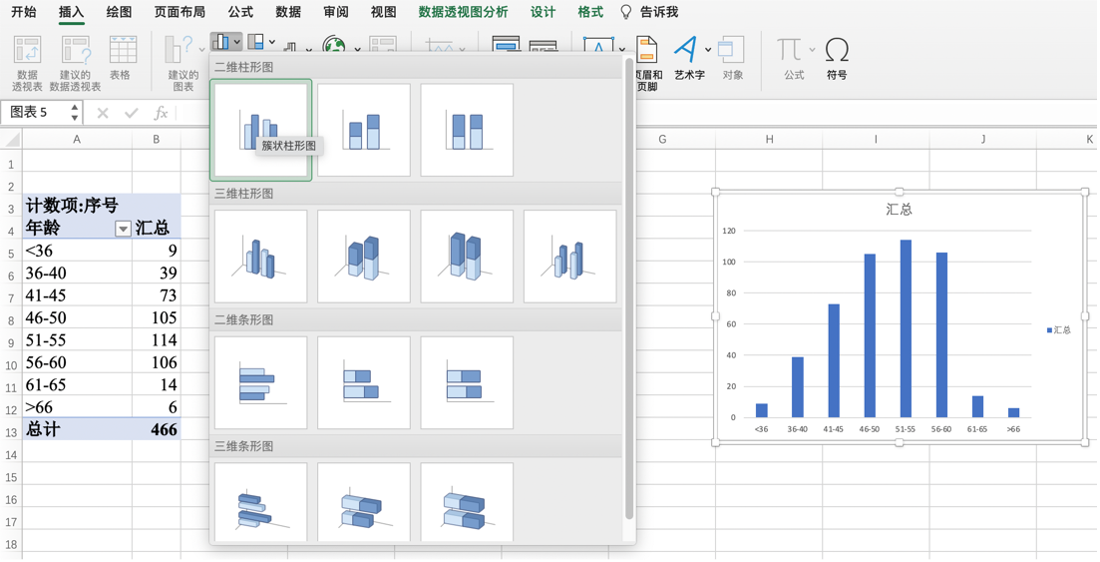Open the 数据透视图分析 ribbon tab

(x=463, y=12)
